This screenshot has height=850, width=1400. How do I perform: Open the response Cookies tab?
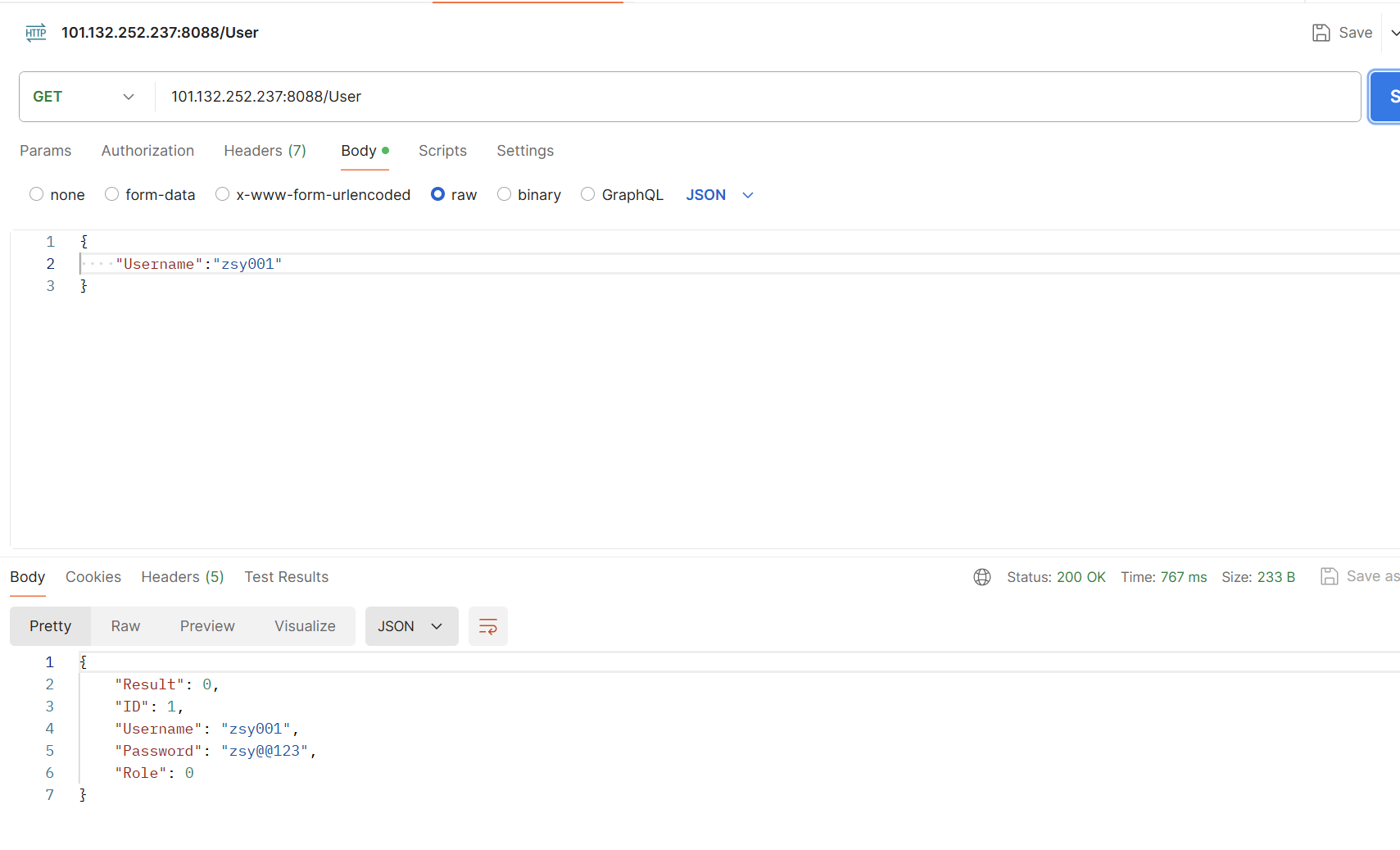[93, 577]
